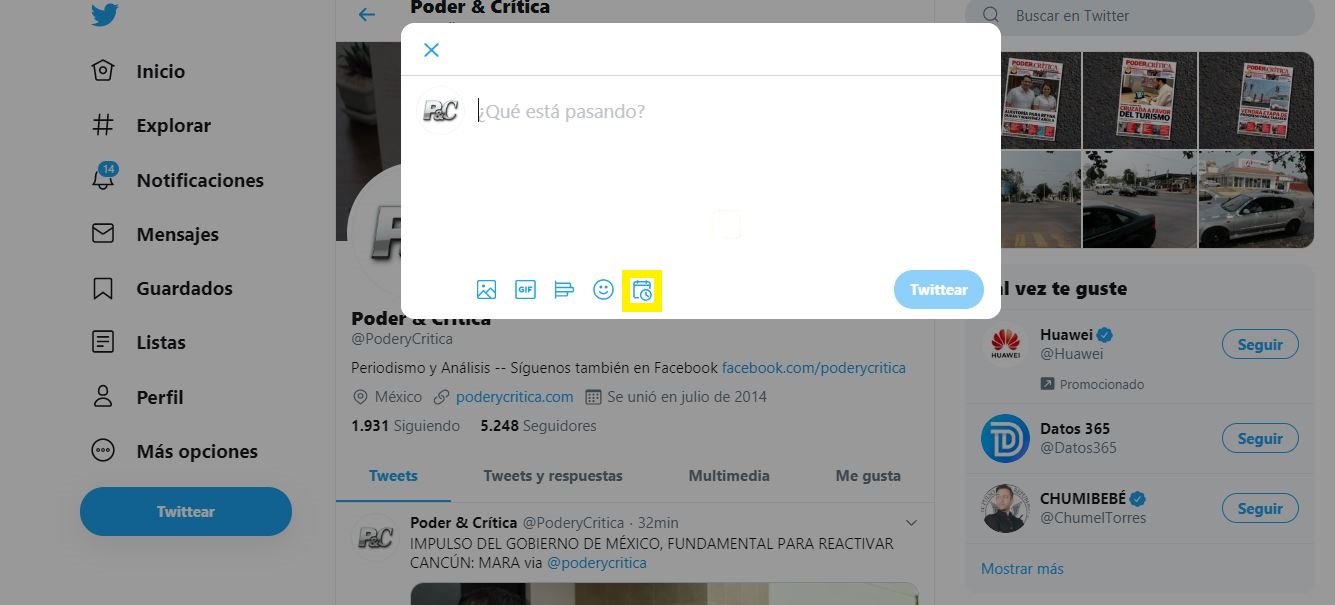Click the Twitter bird logo
Viewport: 1335px width, 605px height.
click(105, 15)
